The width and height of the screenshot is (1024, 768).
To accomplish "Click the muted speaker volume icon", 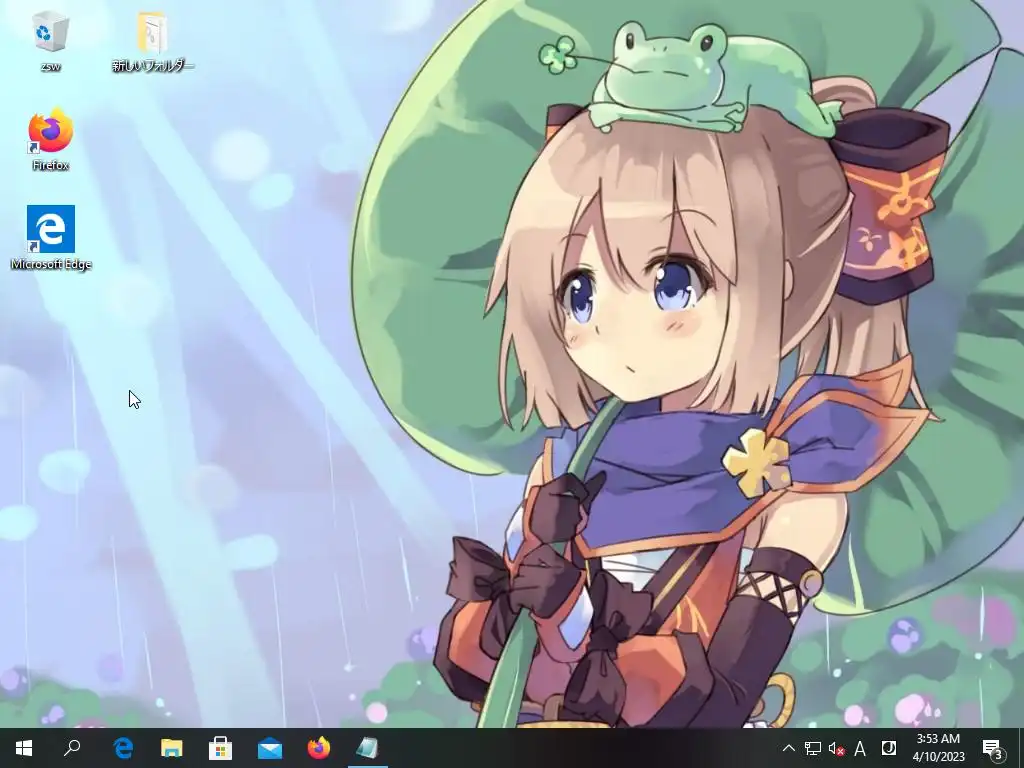I will pos(837,748).
